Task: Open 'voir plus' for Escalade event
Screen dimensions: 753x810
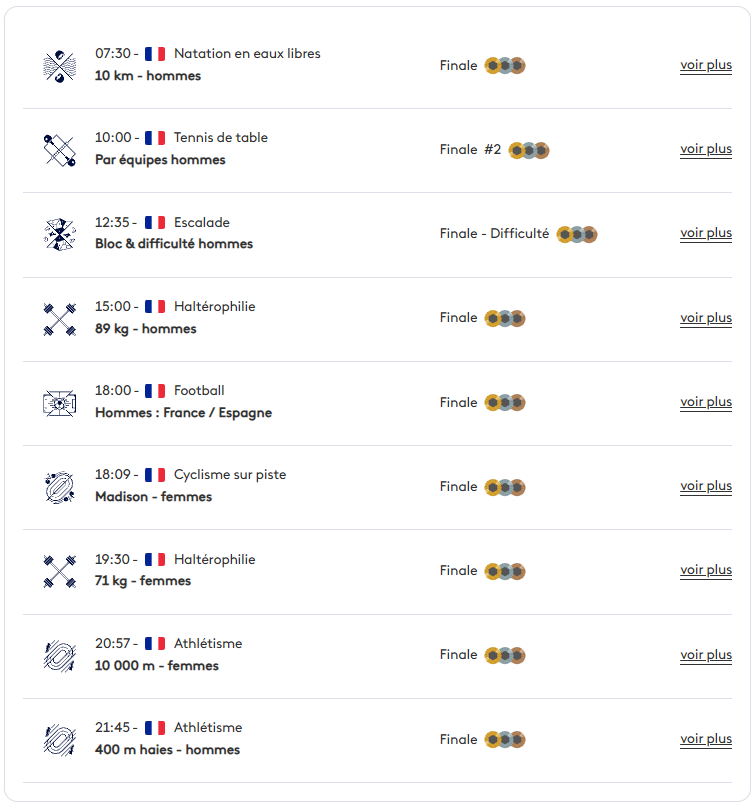Action: click(705, 233)
